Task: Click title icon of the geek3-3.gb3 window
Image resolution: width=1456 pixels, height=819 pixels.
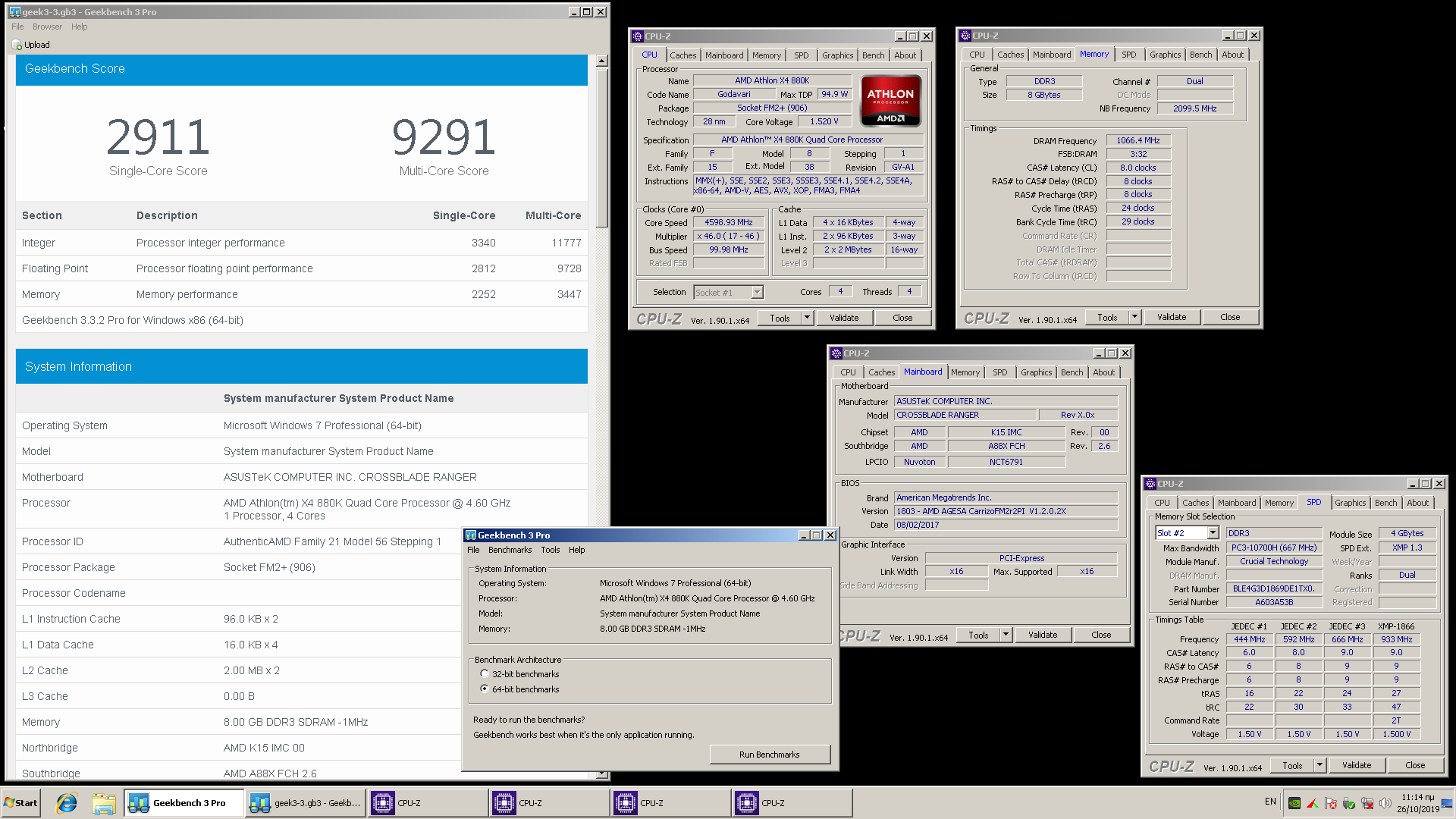Action: (x=14, y=12)
